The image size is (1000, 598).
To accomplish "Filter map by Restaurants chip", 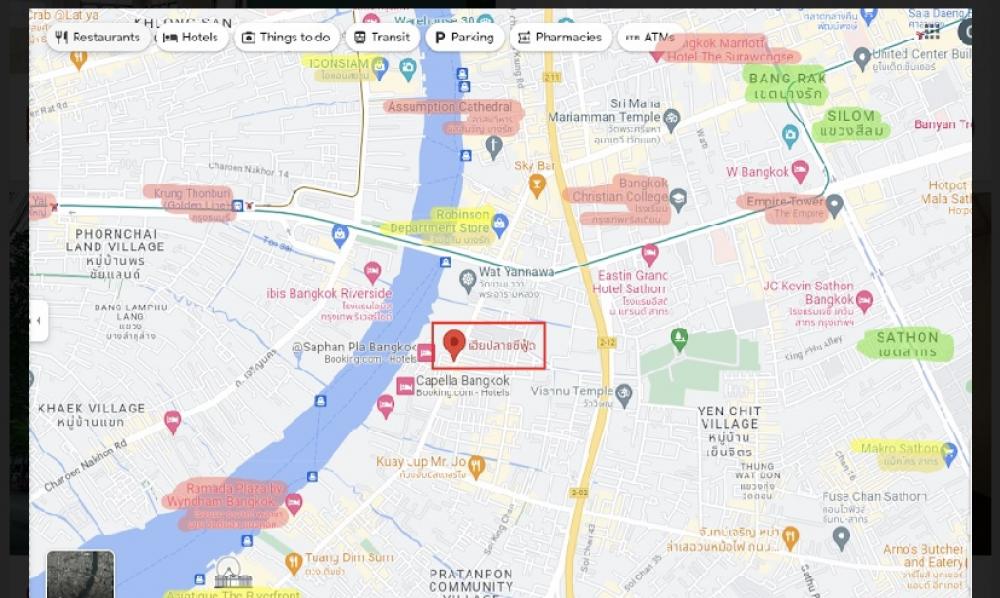I will coord(98,37).
